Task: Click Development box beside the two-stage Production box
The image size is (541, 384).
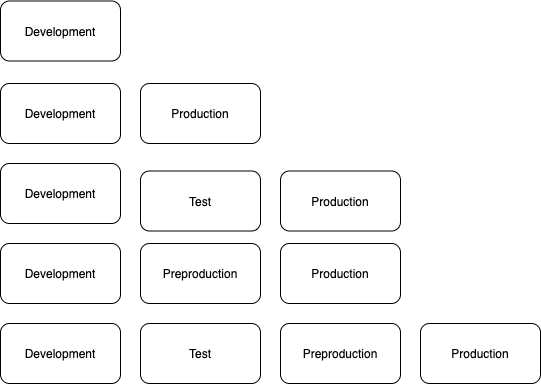Action: coord(60,114)
